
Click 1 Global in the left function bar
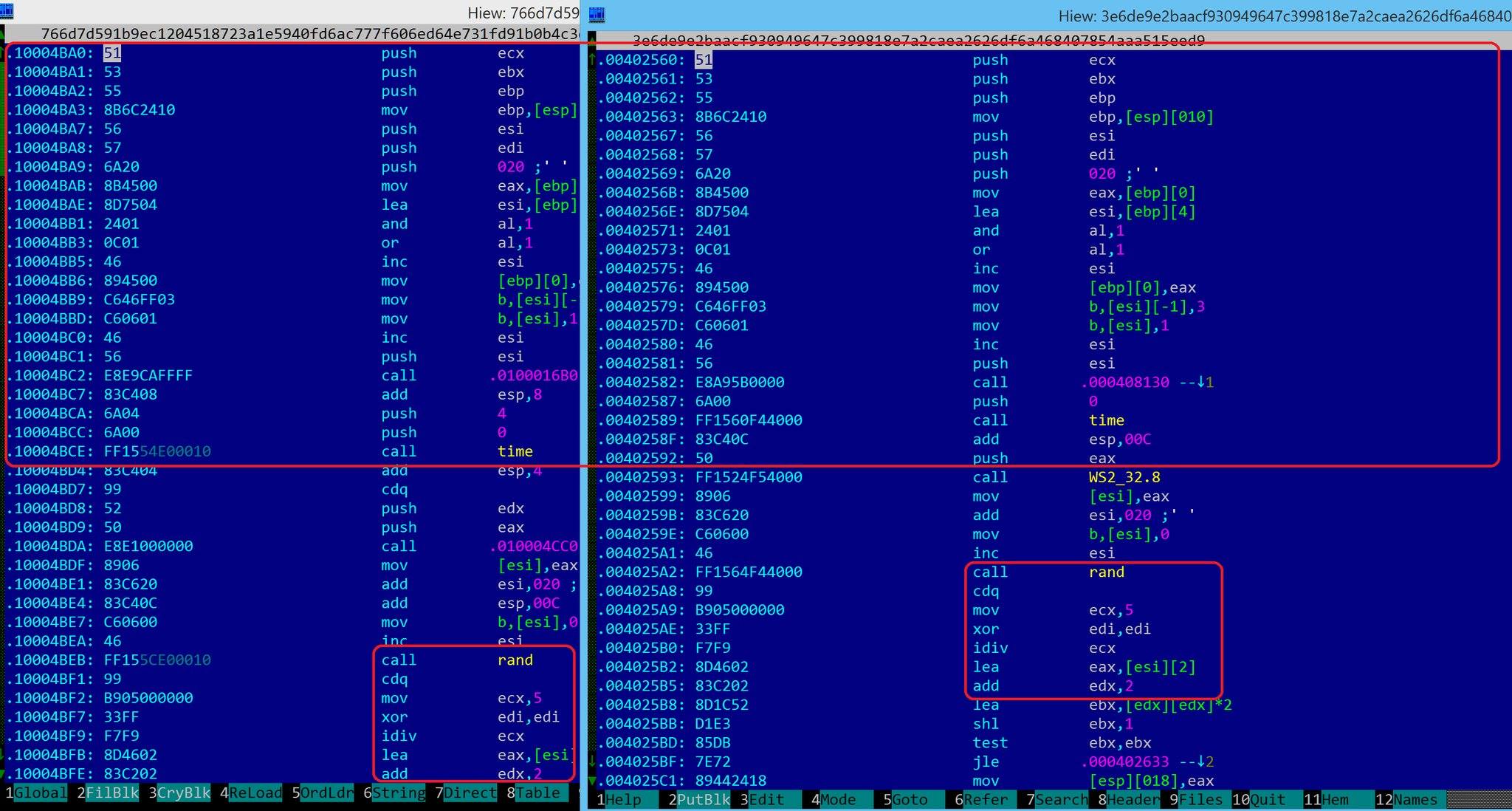[40, 793]
